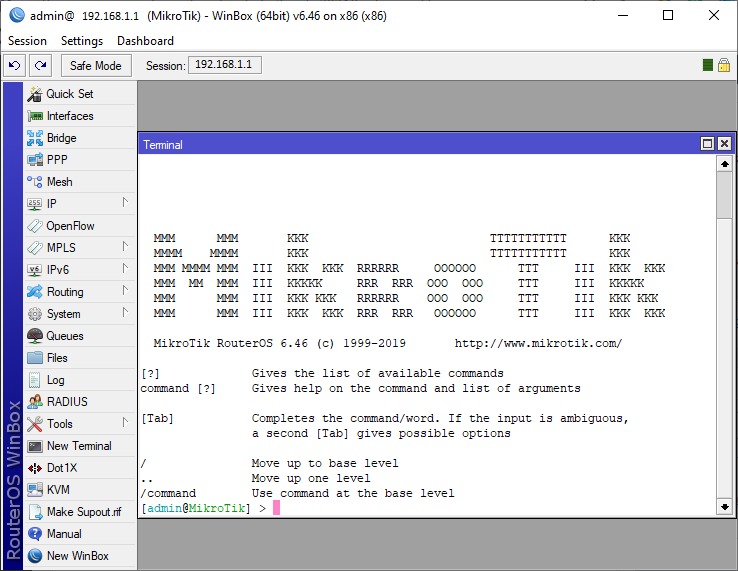
Task: Expand the Routing submenu
Action: coord(70,292)
